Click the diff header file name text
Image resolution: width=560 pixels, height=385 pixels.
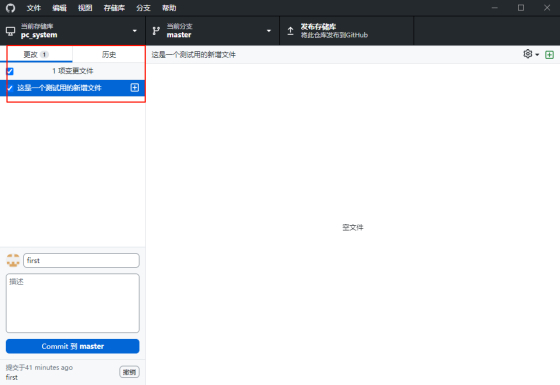pos(194,55)
